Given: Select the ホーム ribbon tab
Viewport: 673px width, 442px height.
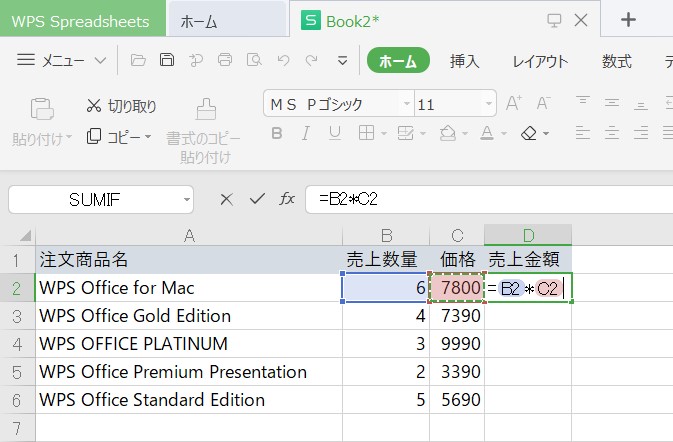Looking at the screenshot, I should pos(398,61).
